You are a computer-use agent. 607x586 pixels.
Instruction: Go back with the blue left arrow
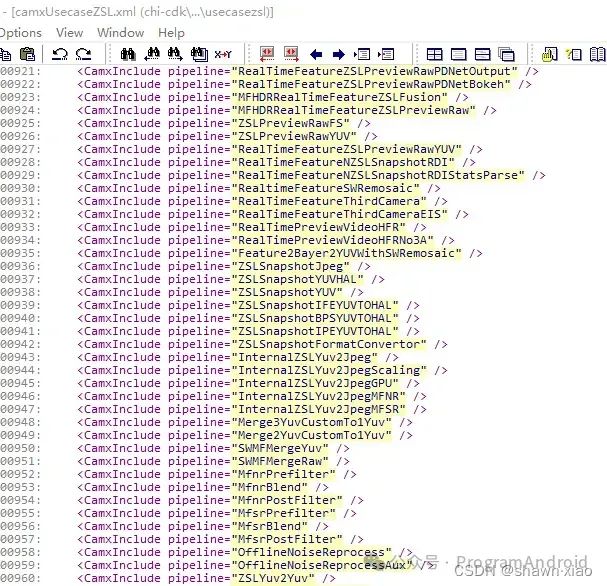tap(316, 55)
